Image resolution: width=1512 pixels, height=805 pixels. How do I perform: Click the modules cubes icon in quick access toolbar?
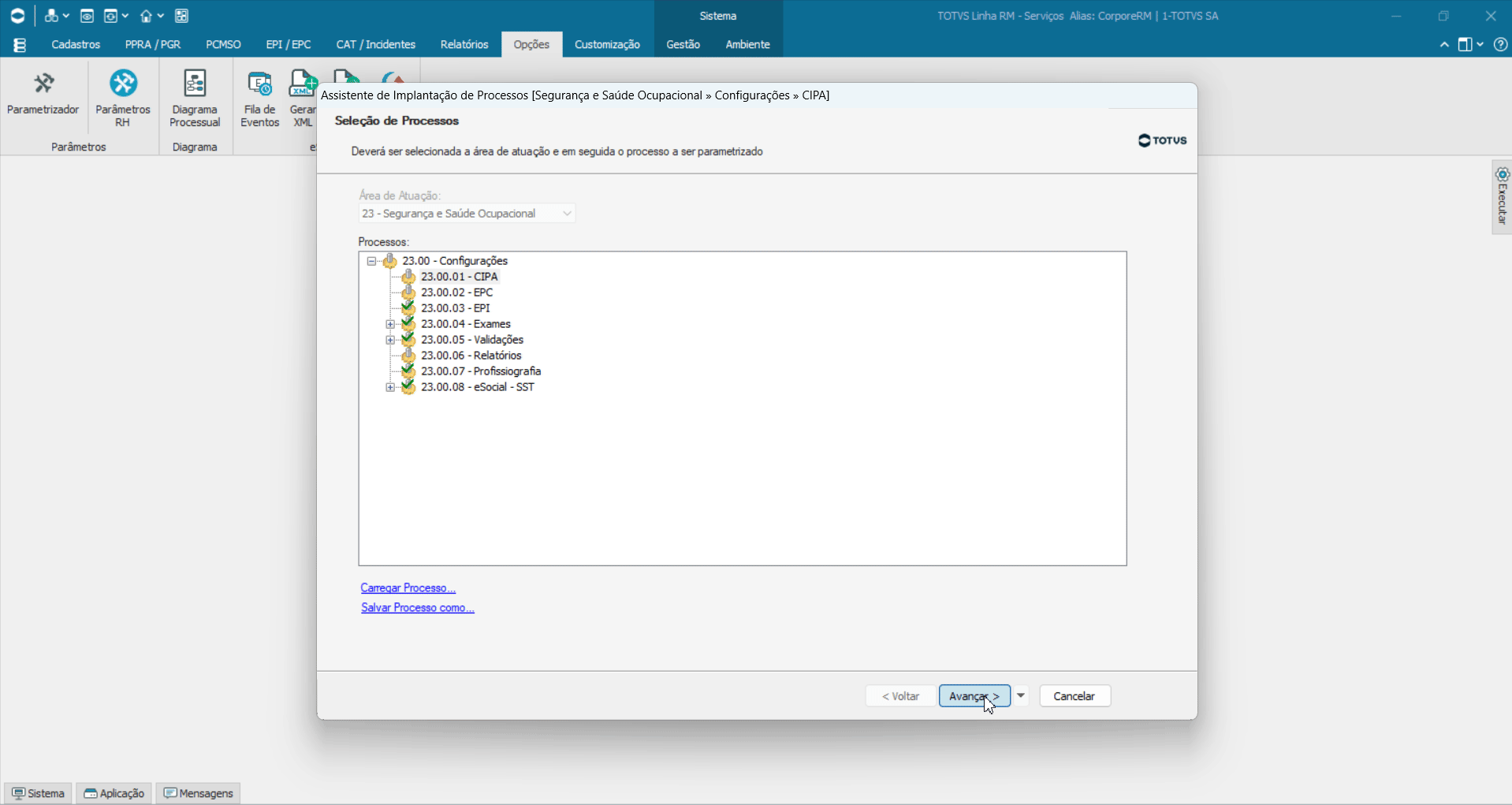[51, 16]
